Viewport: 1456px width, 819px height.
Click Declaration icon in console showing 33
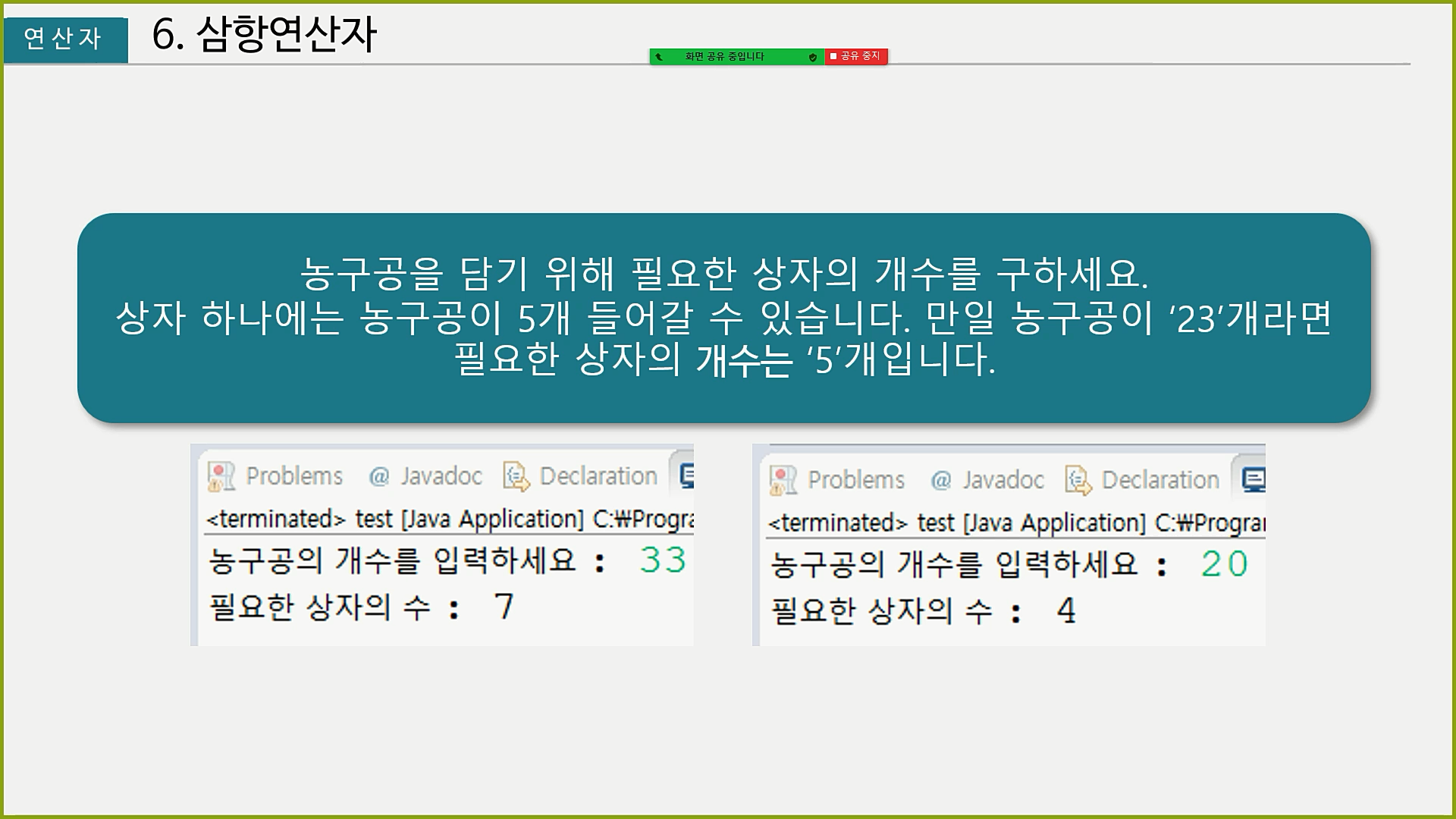pyautogui.click(x=516, y=477)
